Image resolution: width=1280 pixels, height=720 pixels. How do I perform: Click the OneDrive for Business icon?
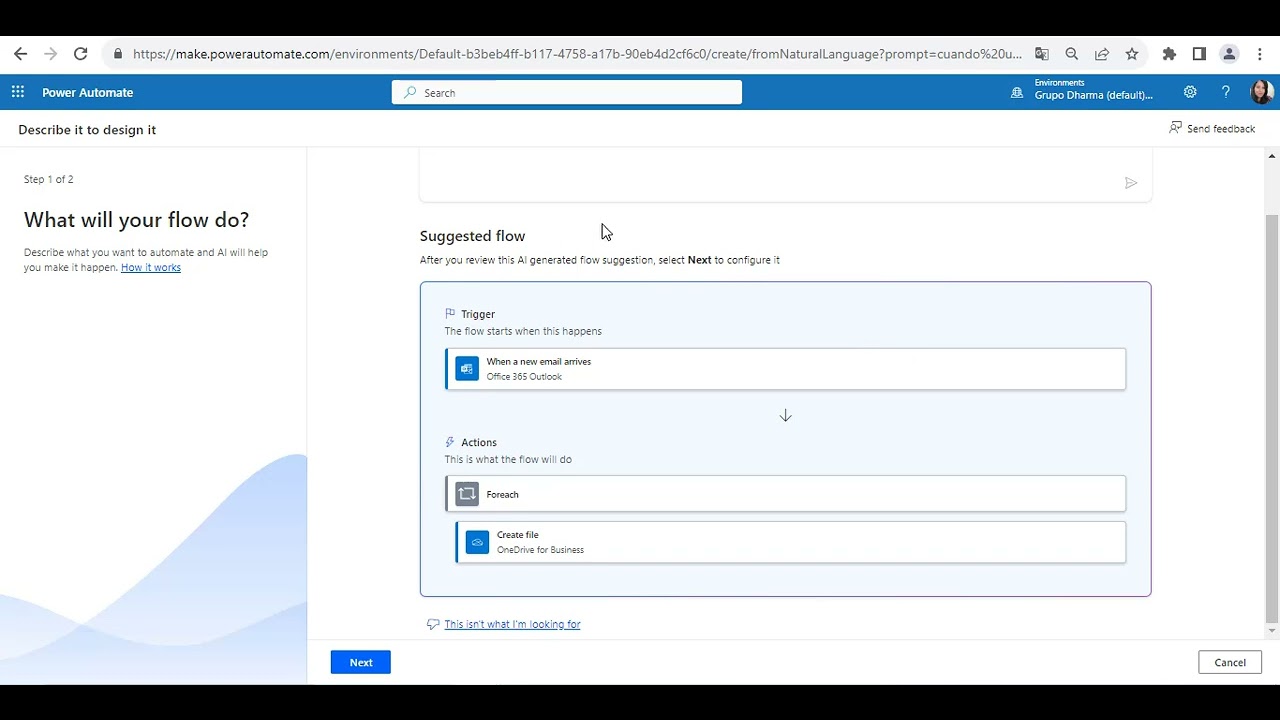point(478,542)
